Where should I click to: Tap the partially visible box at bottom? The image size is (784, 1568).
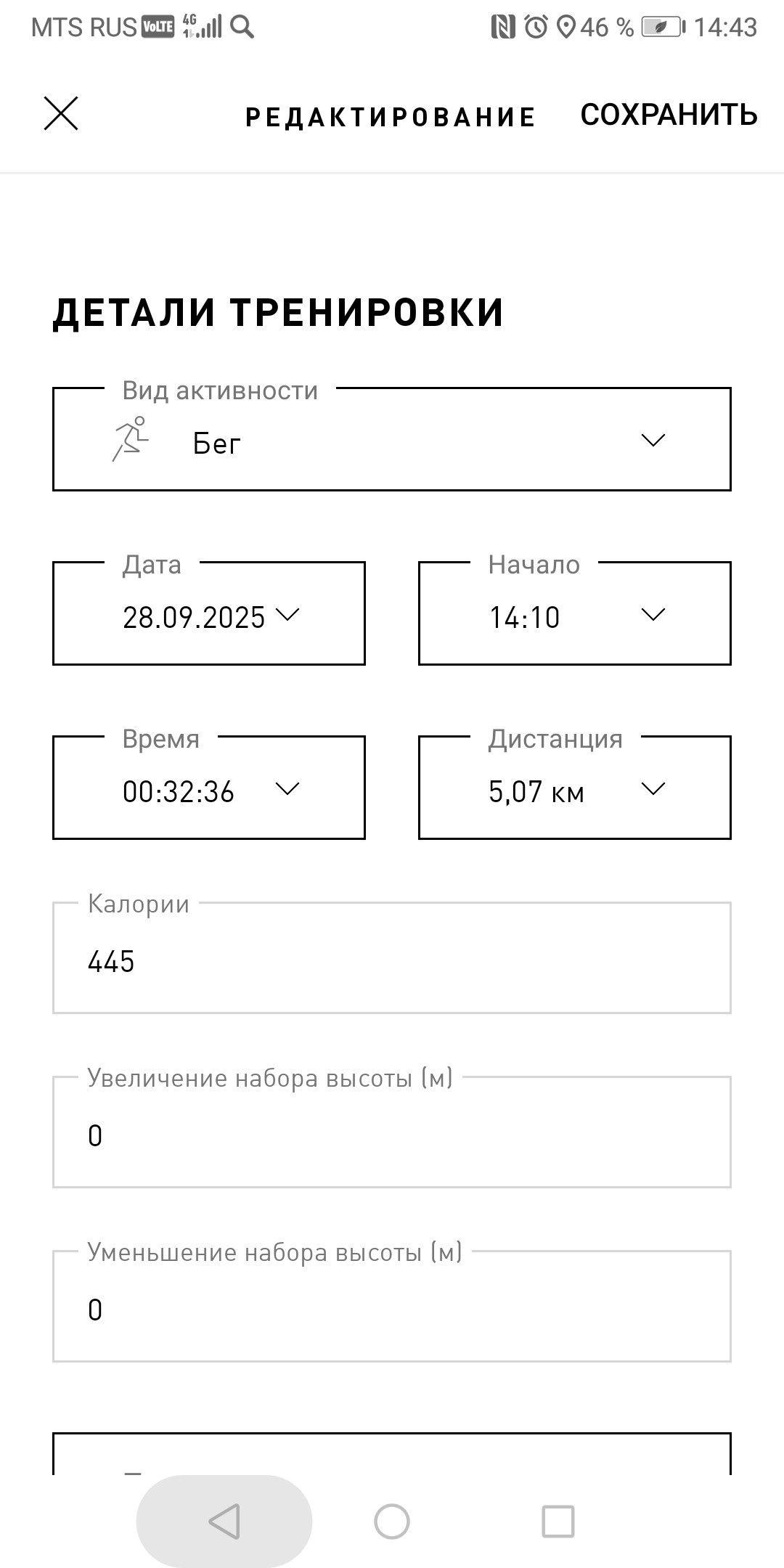[x=392, y=1453]
